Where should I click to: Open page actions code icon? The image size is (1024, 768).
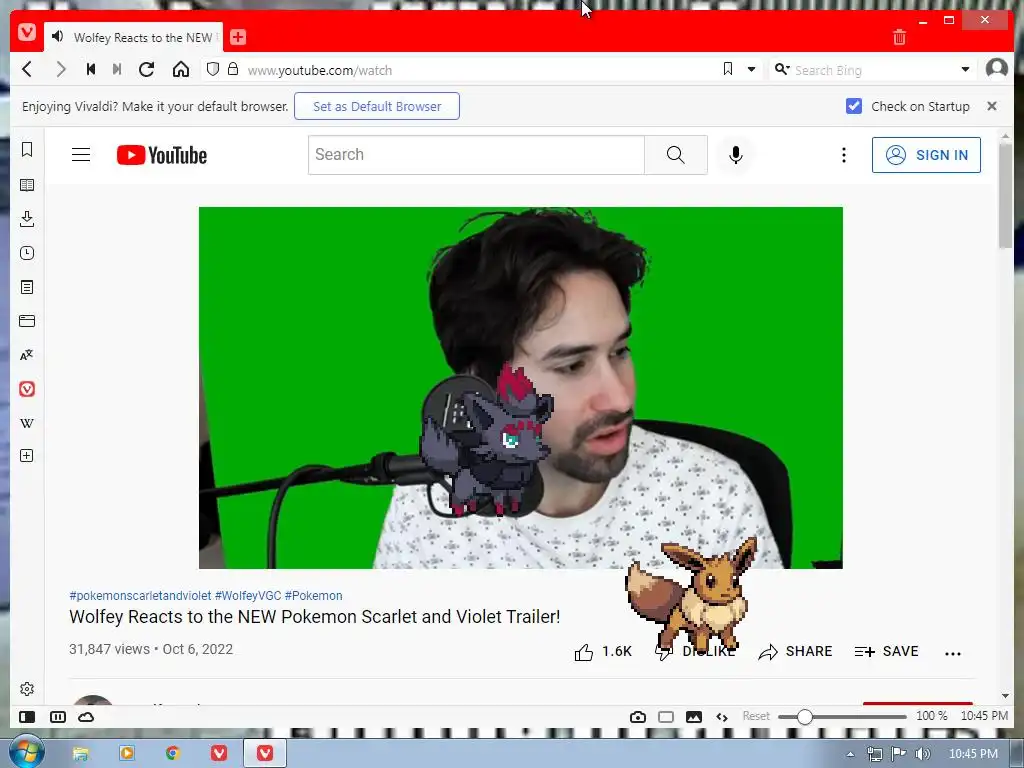(x=722, y=716)
